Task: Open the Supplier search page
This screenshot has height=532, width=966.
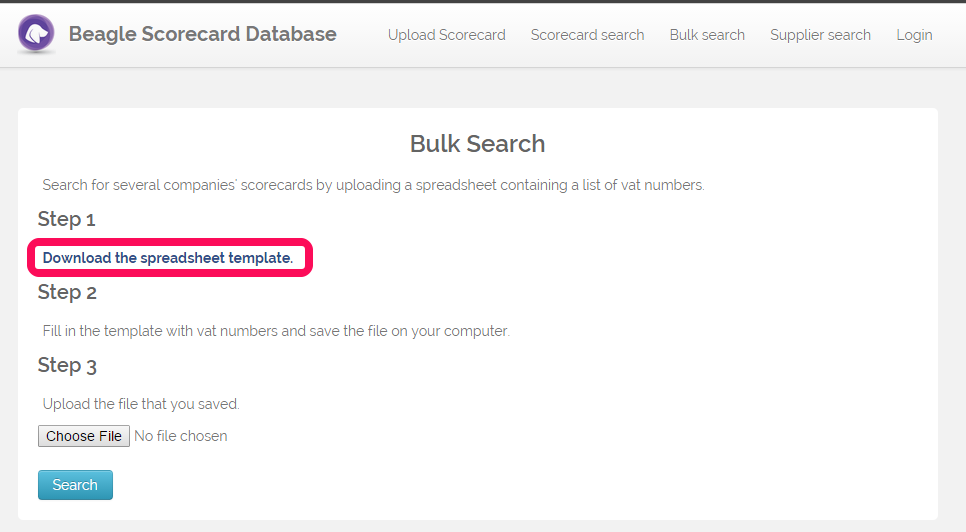Action: pyautogui.click(x=820, y=35)
